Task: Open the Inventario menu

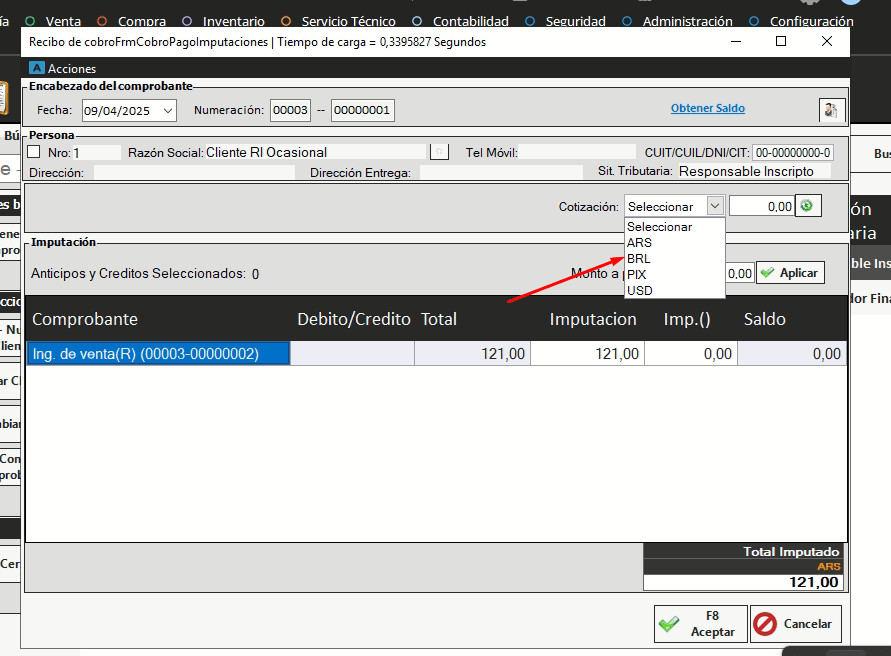Action: [x=233, y=21]
